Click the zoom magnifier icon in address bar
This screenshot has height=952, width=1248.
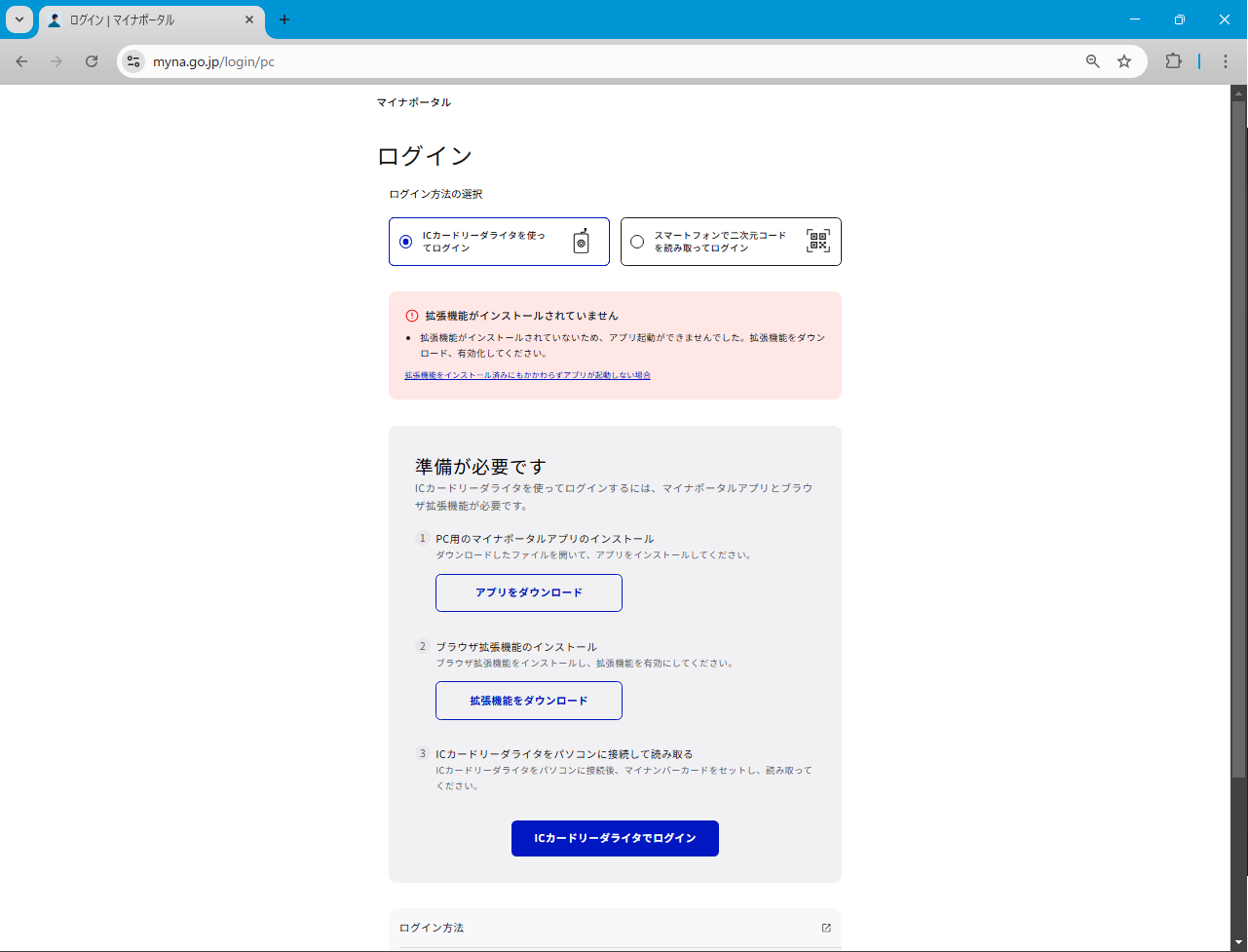point(1093,61)
